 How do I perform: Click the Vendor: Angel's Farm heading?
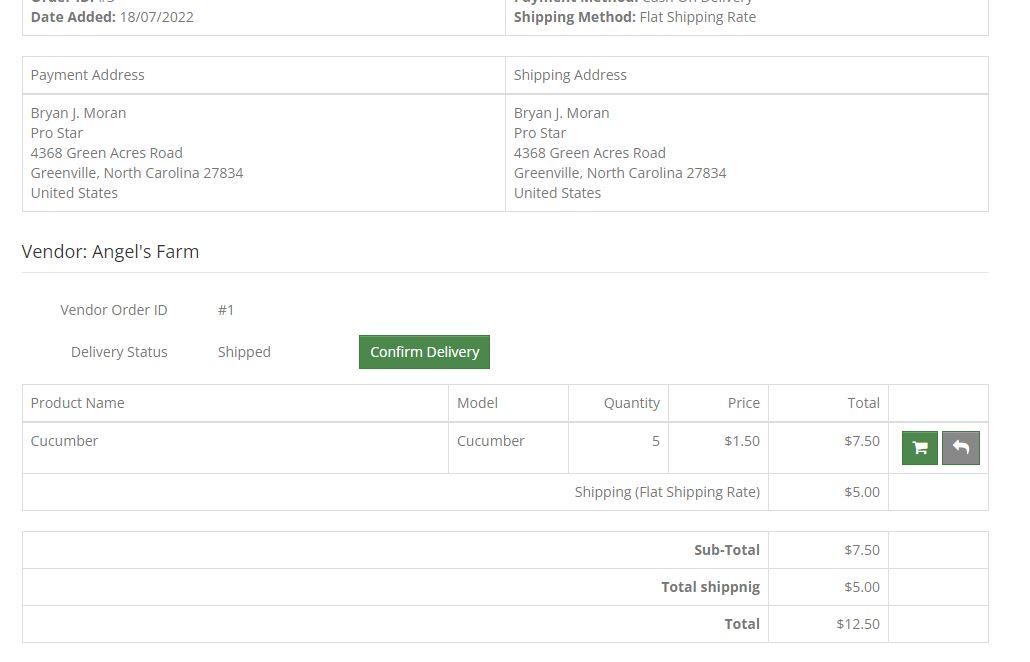point(111,252)
